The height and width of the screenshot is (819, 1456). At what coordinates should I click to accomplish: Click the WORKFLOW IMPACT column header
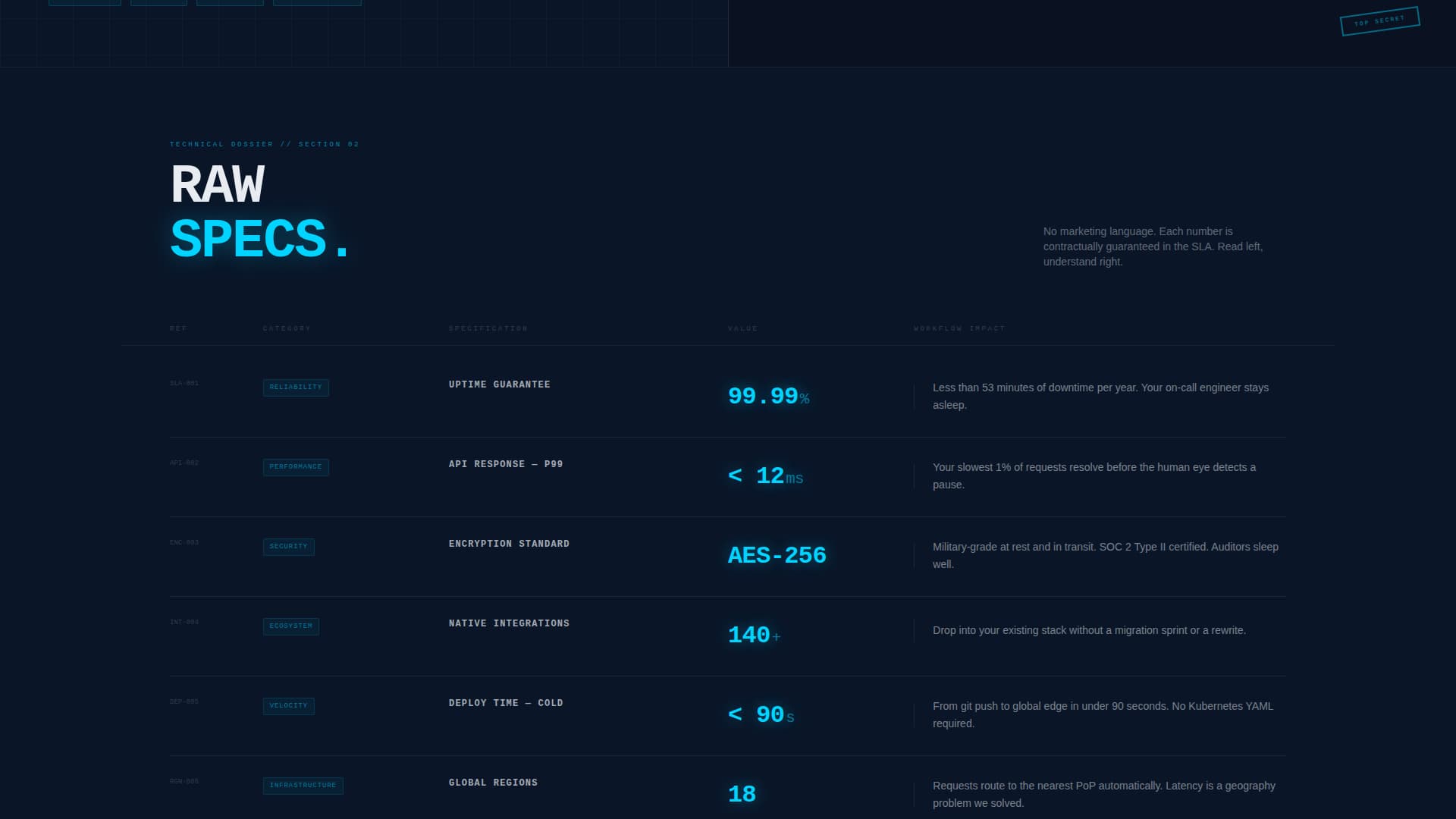click(x=959, y=328)
